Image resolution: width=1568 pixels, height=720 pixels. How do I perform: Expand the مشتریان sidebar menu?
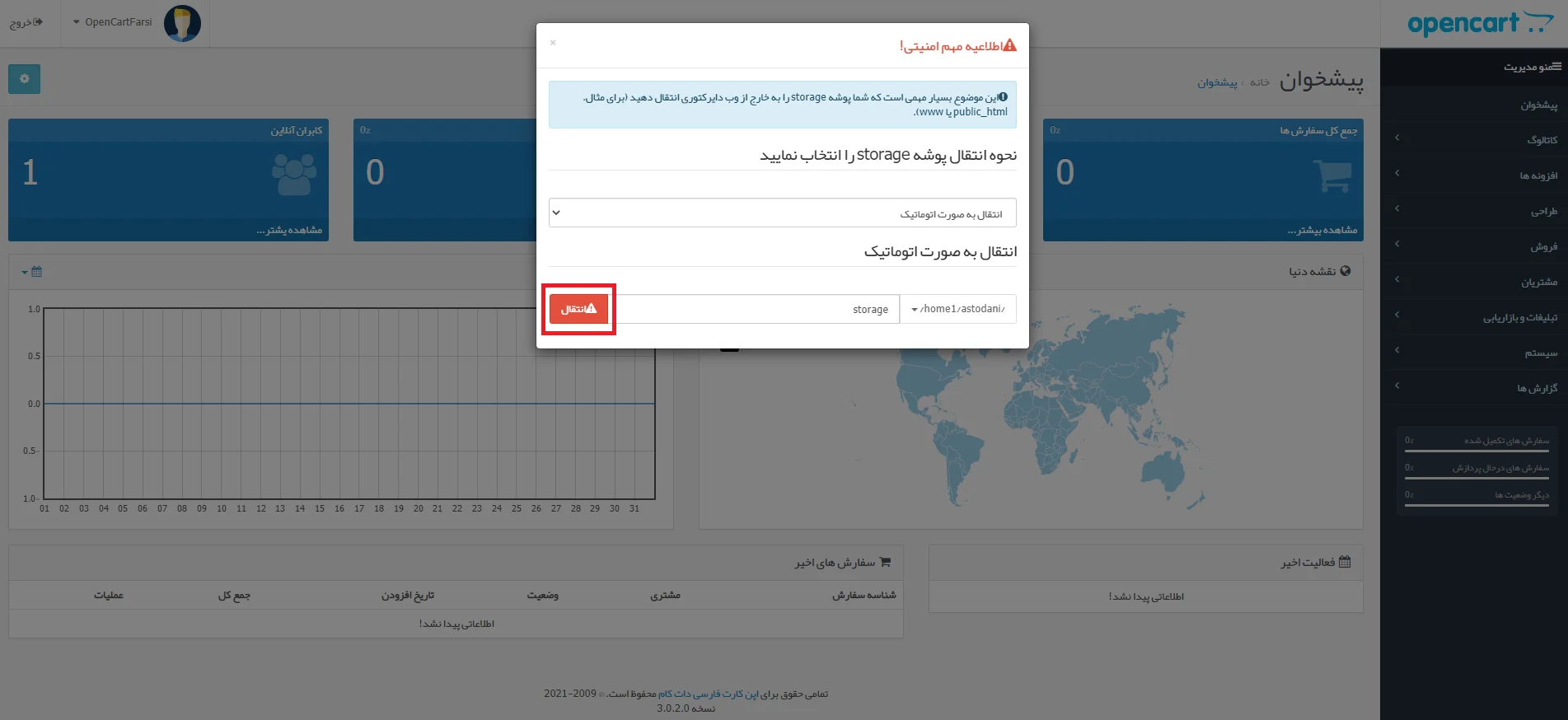pyautogui.click(x=1473, y=281)
